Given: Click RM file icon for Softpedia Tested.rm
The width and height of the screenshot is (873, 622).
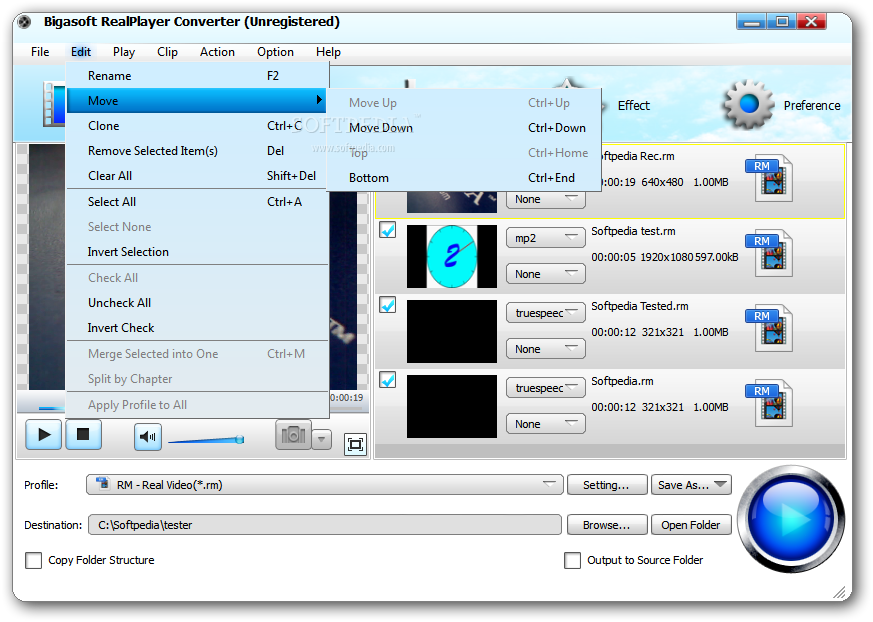Looking at the screenshot, I should point(769,328).
